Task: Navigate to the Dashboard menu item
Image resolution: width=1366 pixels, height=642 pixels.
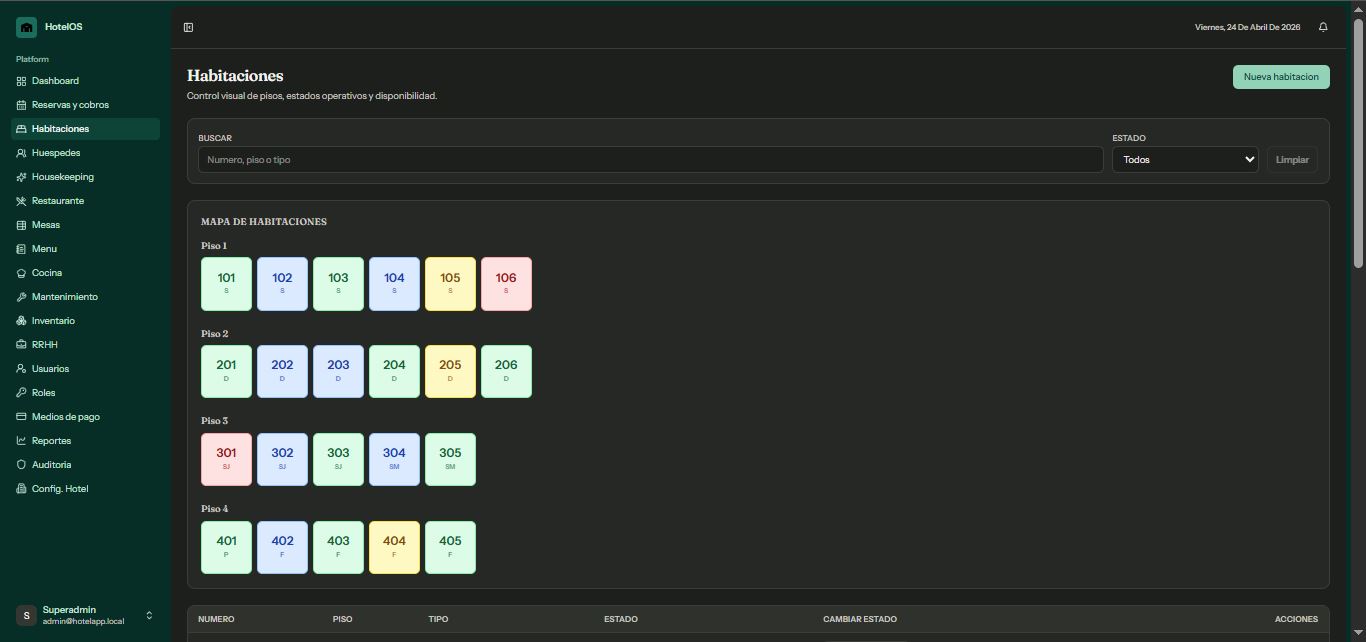Action: coord(55,81)
